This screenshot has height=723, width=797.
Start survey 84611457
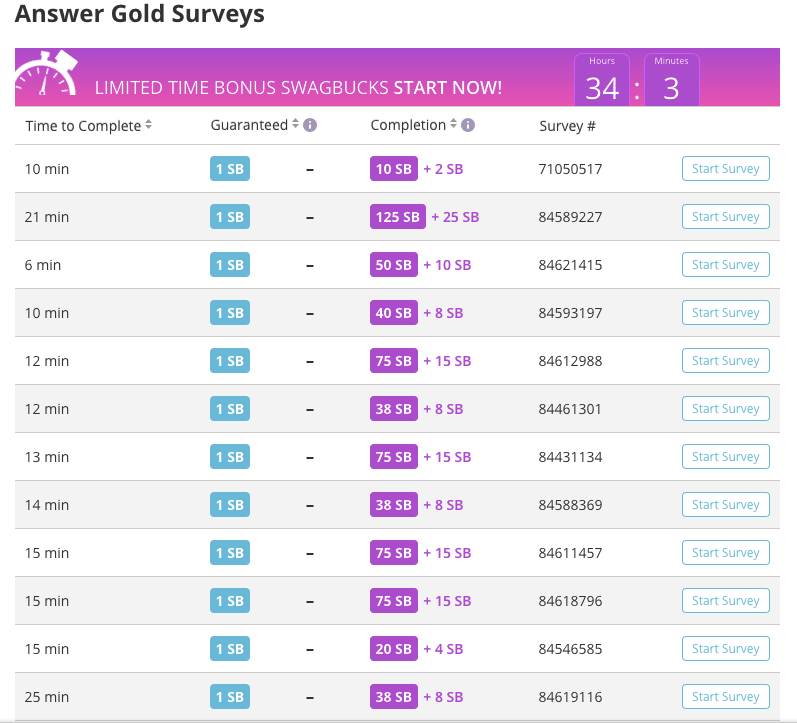725,553
